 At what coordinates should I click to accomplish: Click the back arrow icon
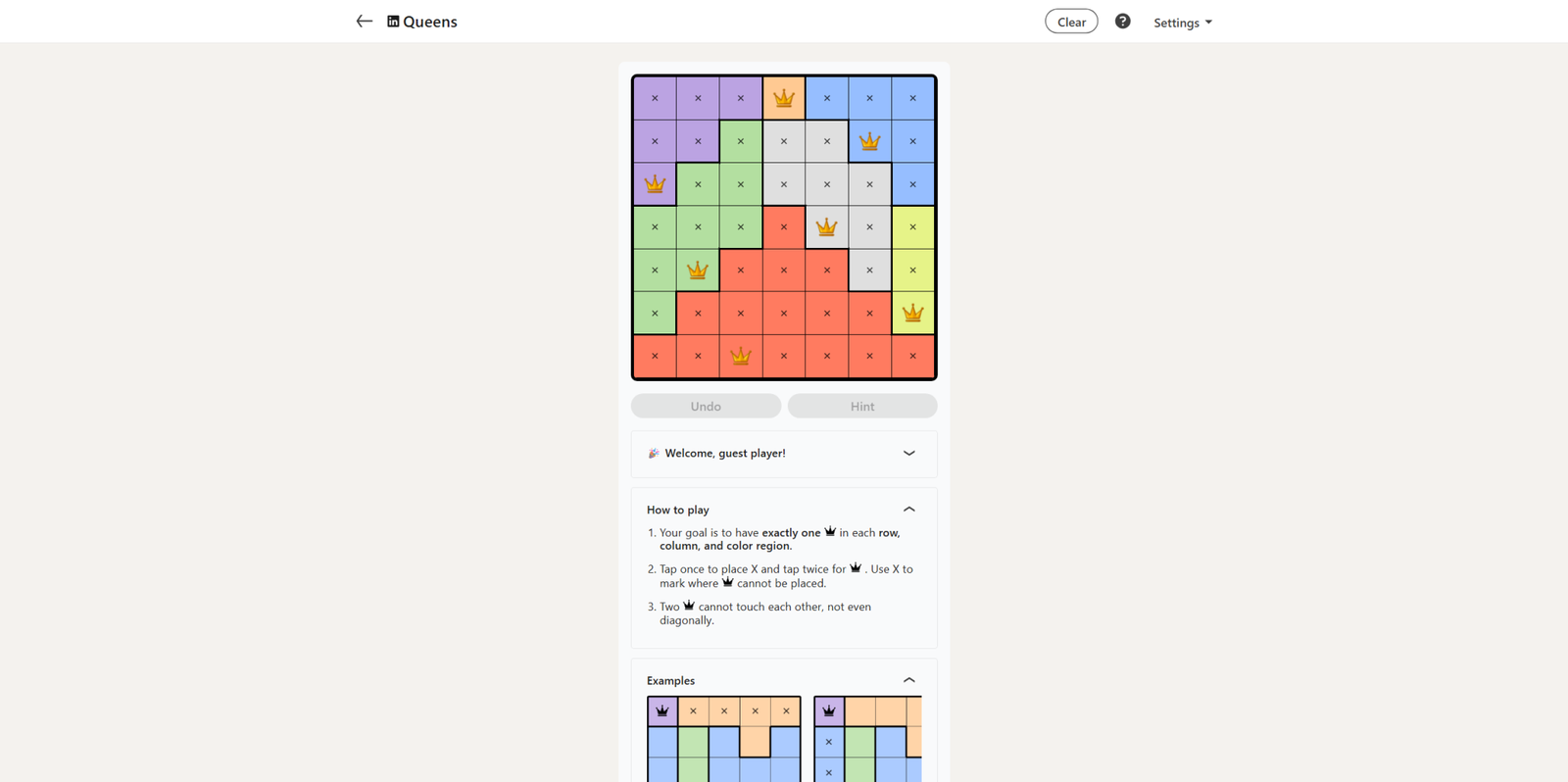tap(364, 22)
